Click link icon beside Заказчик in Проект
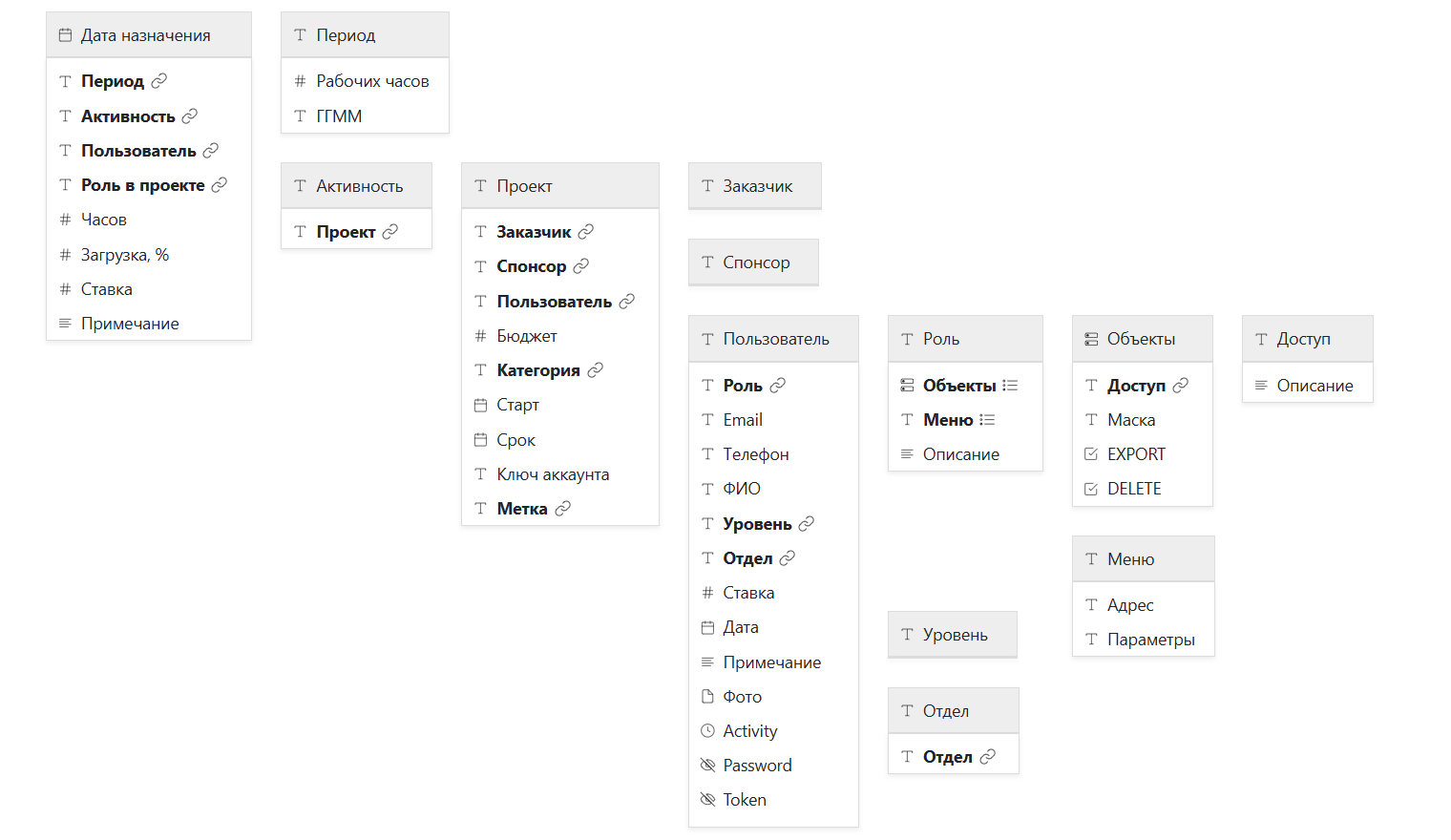The width and height of the screenshot is (1451, 840). (x=586, y=232)
